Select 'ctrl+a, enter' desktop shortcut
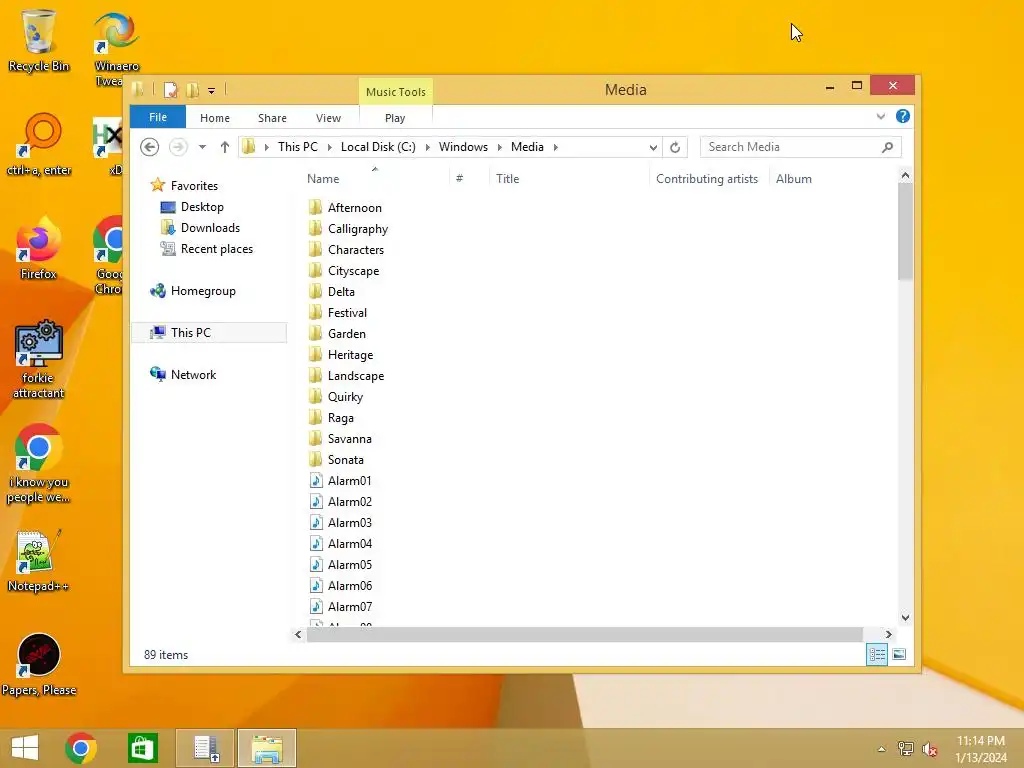 [x=39, y=145]
